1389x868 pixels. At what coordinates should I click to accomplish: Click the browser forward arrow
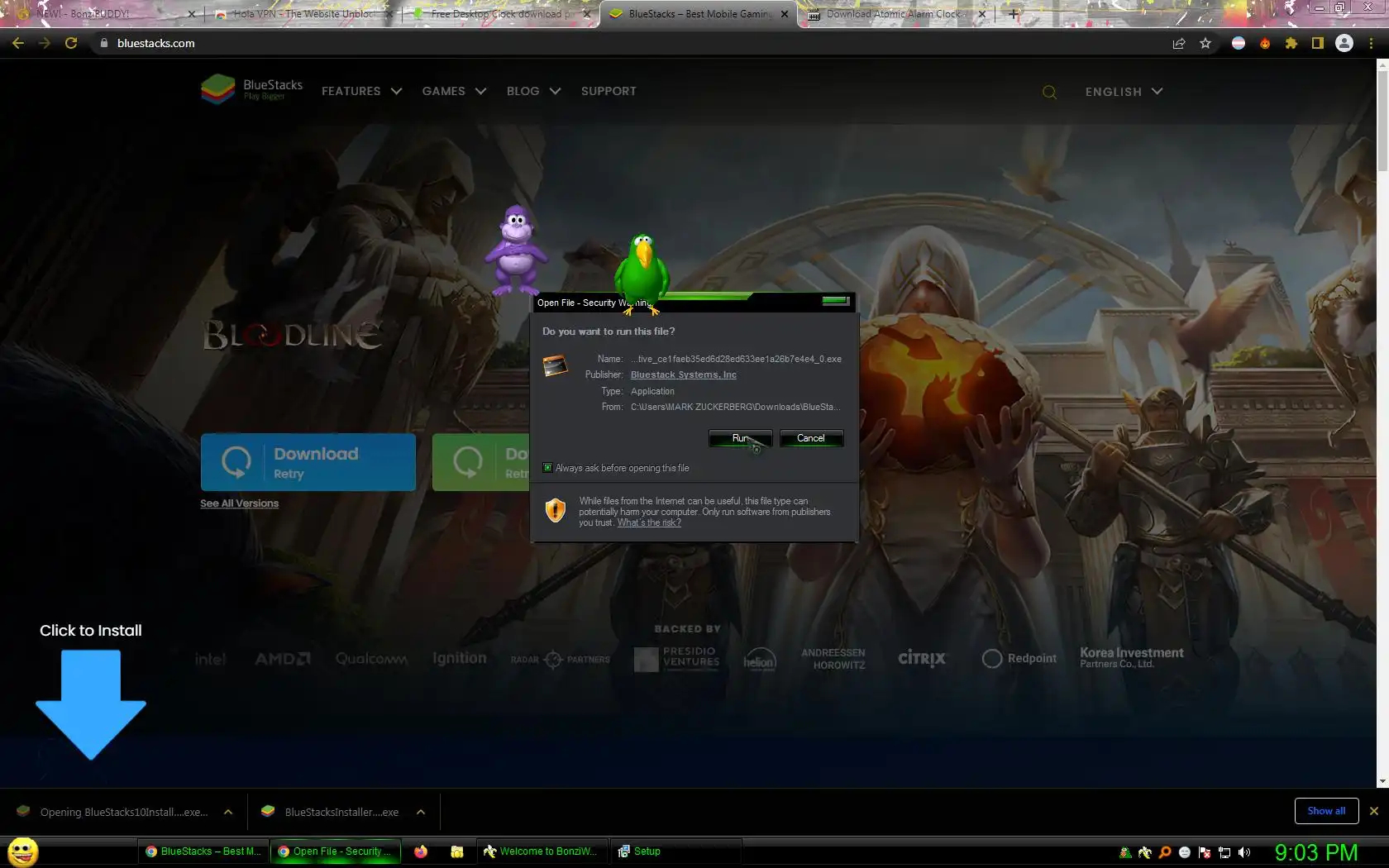(45, 43)
